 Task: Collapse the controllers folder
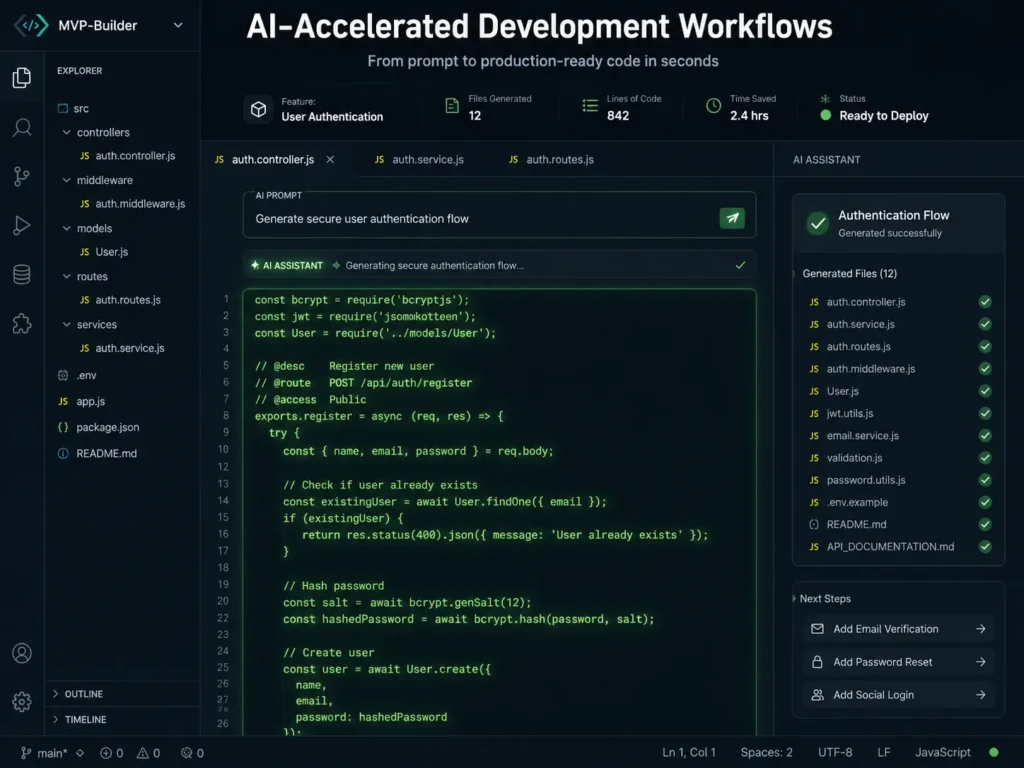pyautogui.click(x=67, y=132)
